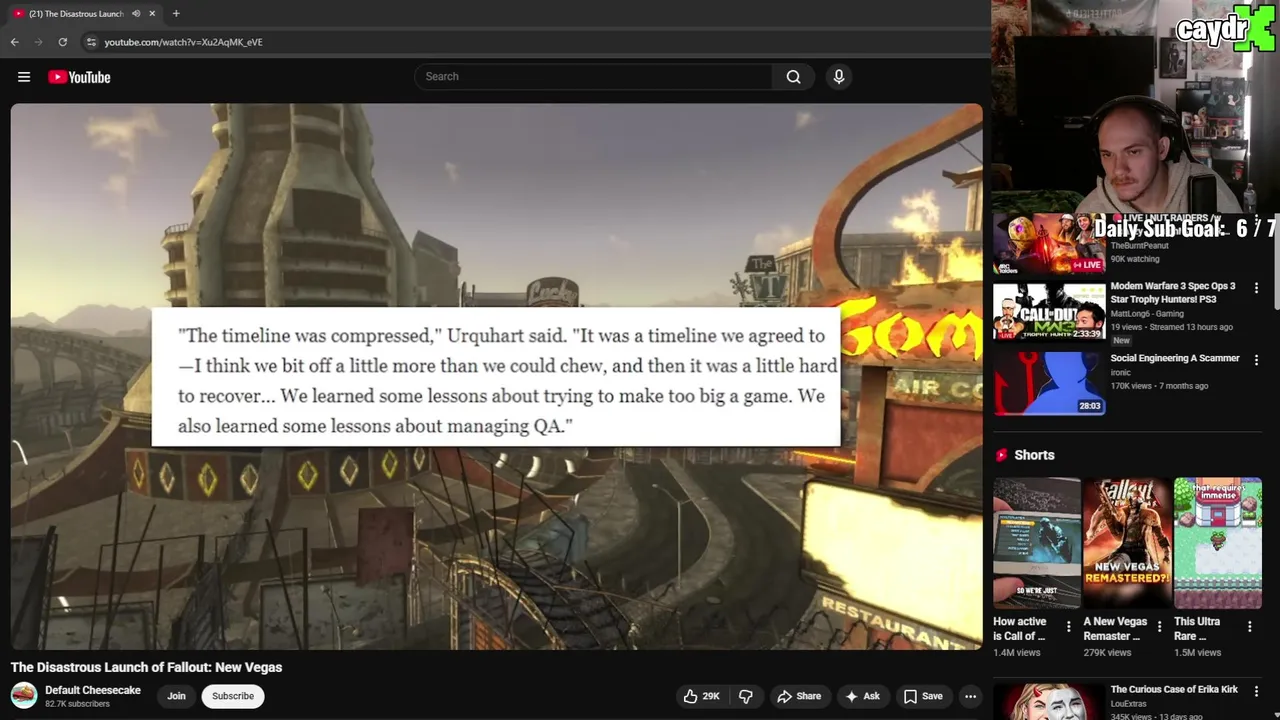Save video to playlist
Viewport: 1280px width, 720px height.
click(x=923, y=696)
